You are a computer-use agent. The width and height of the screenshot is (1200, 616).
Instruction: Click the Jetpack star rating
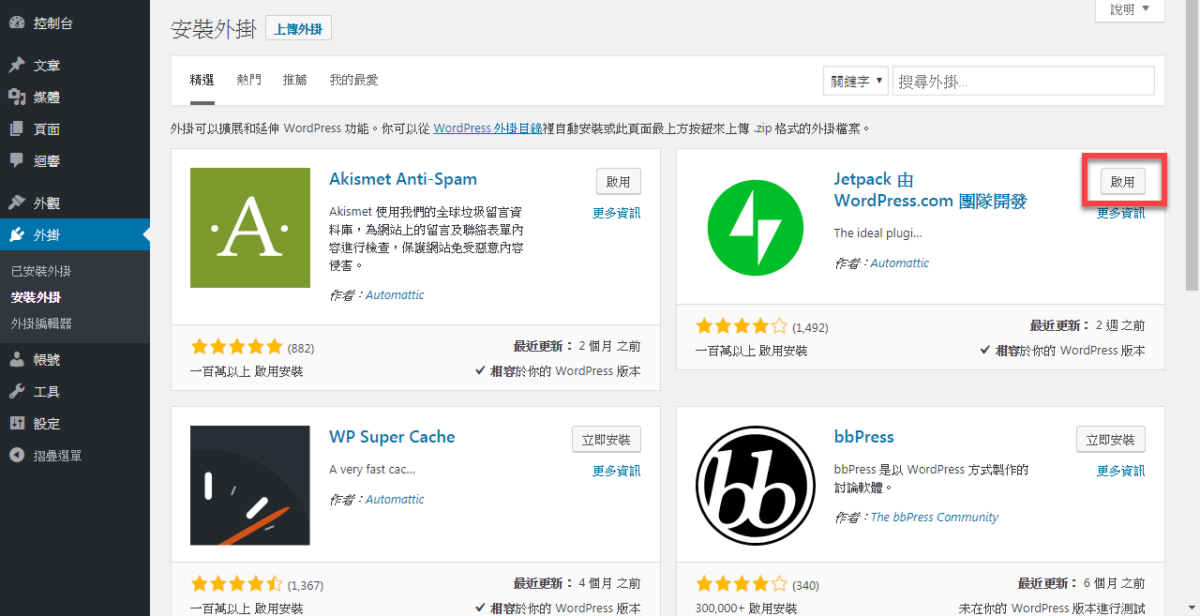742,326
